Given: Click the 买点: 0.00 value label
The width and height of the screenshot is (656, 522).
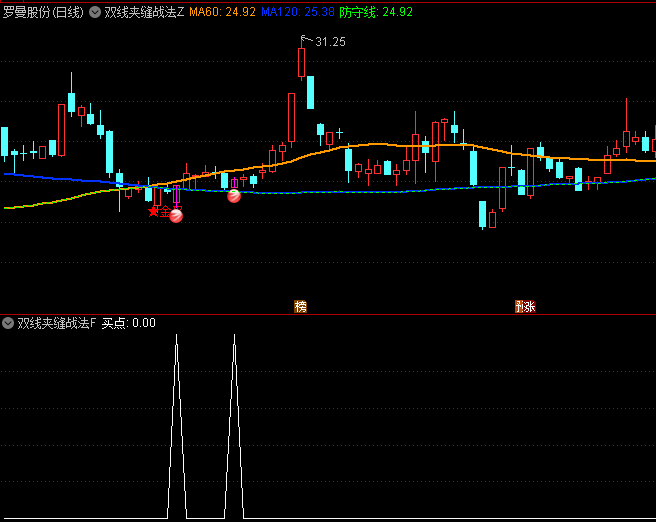Looking at the screenshot, I should click(x=128, y=323).
